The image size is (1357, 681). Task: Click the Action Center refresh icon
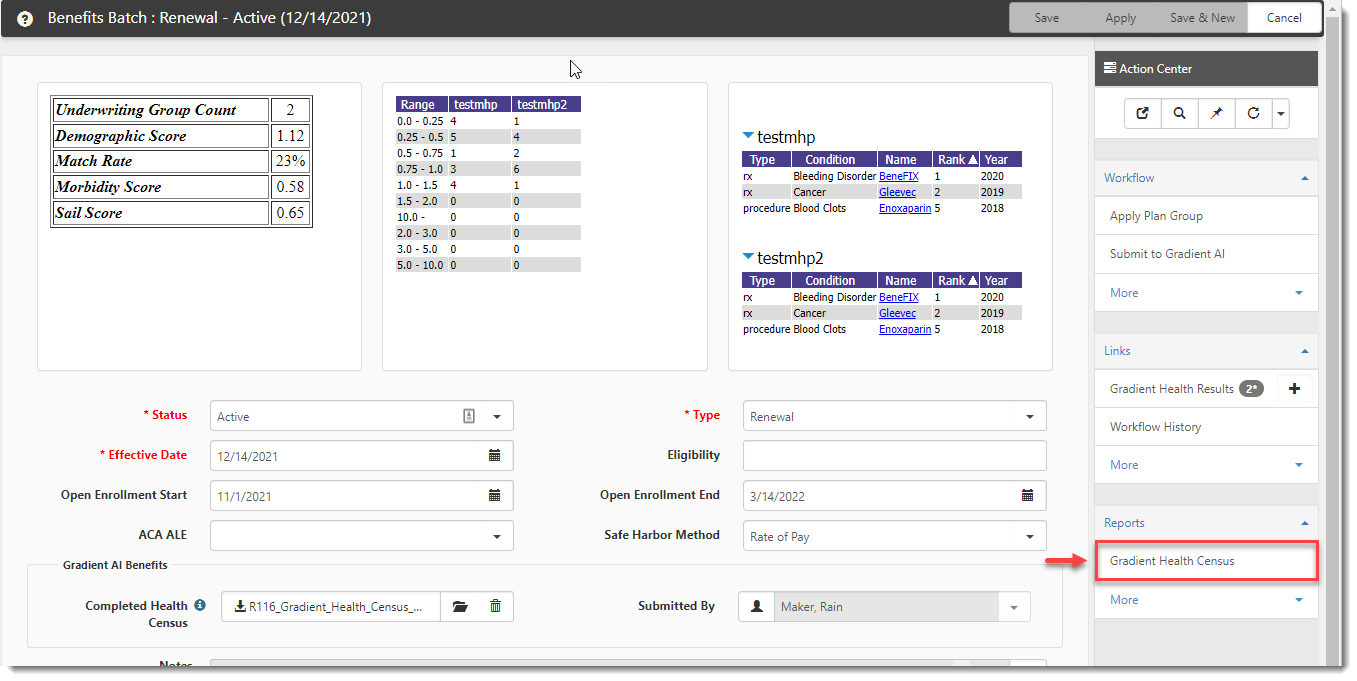1254,114
